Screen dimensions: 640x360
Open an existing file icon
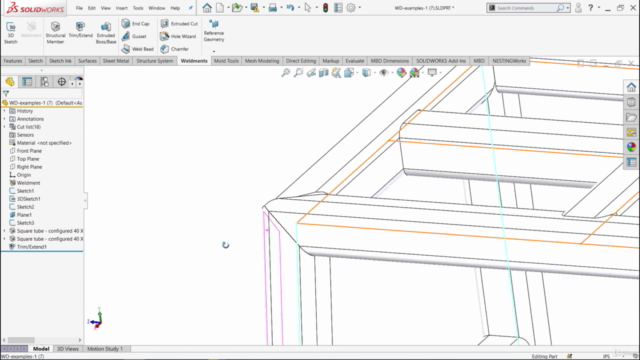(236, 8)
